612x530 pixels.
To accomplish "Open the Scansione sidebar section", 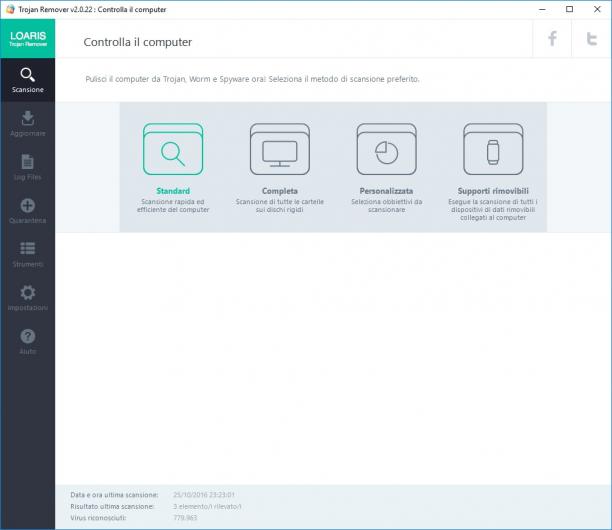I will 28,80.
